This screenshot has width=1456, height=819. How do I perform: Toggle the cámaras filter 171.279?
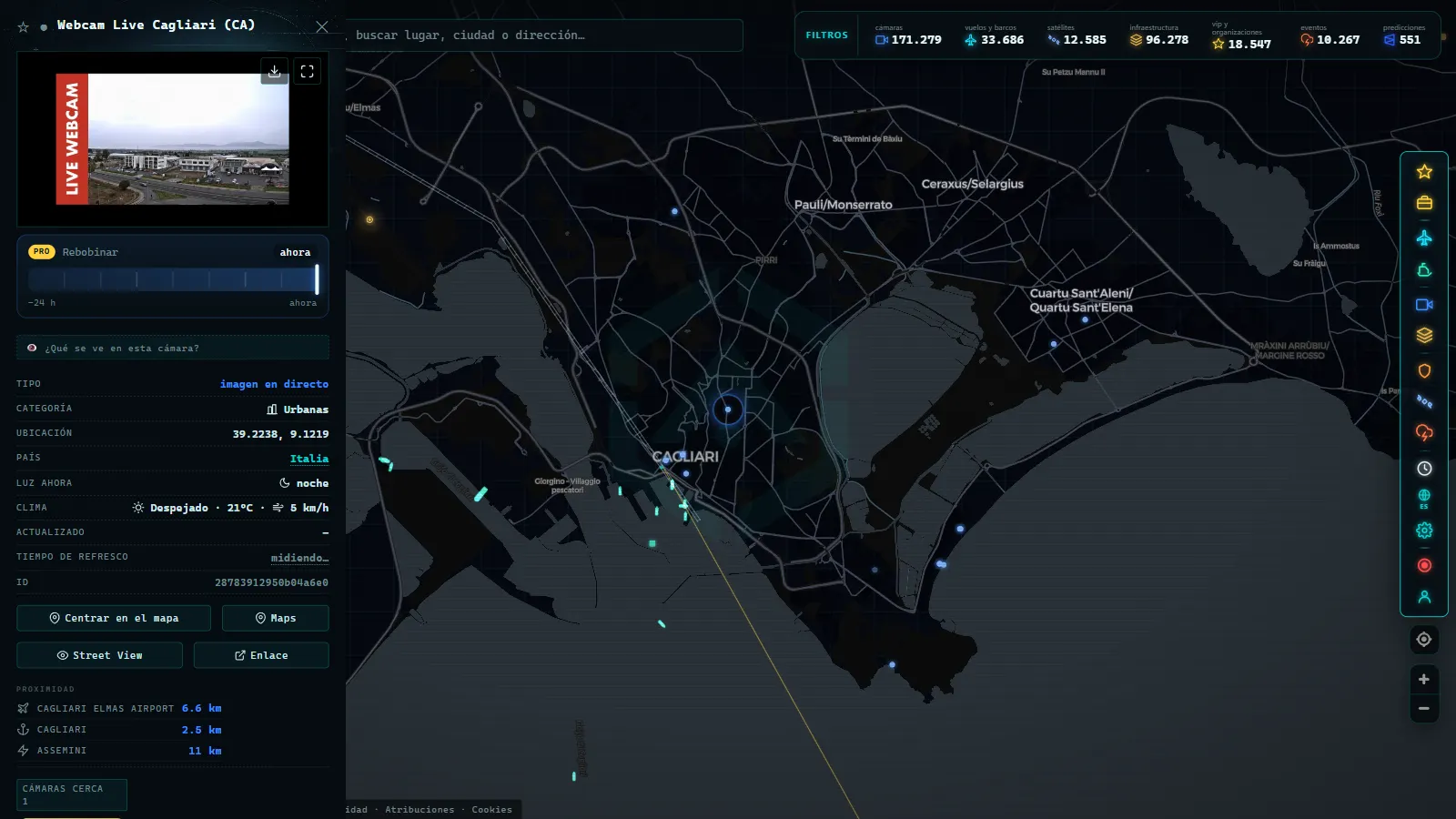click(x=908, y=35)
